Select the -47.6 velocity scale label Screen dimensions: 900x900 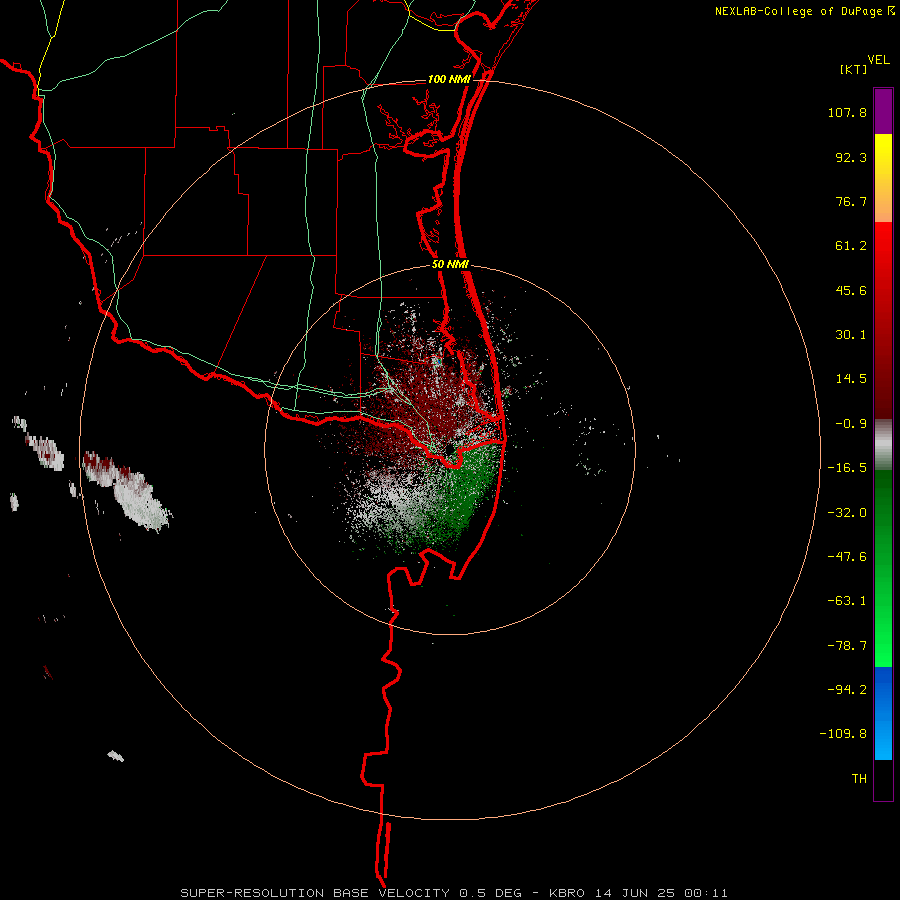[847, 557]
